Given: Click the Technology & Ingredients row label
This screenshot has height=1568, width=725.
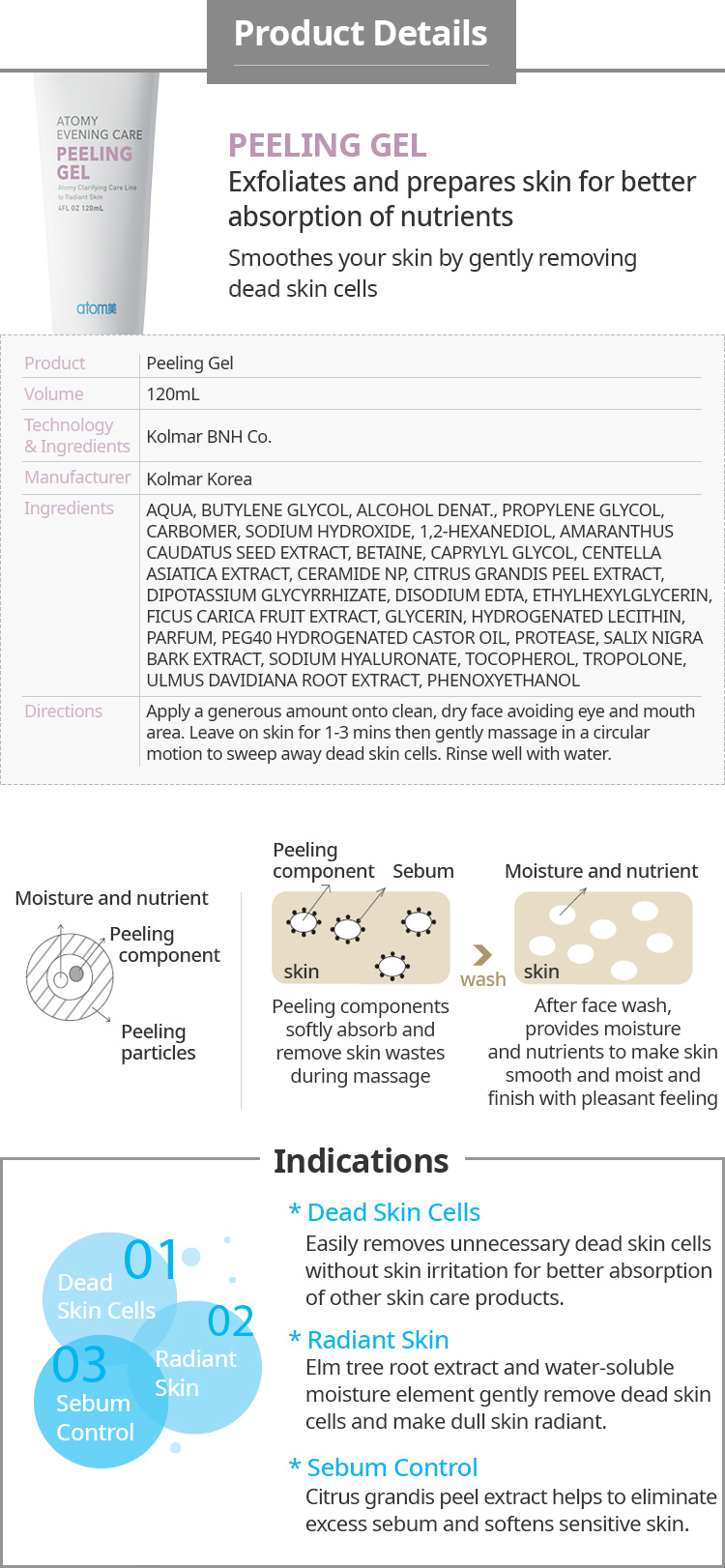Looking at the screenshot, I should [x=76, y=436].
